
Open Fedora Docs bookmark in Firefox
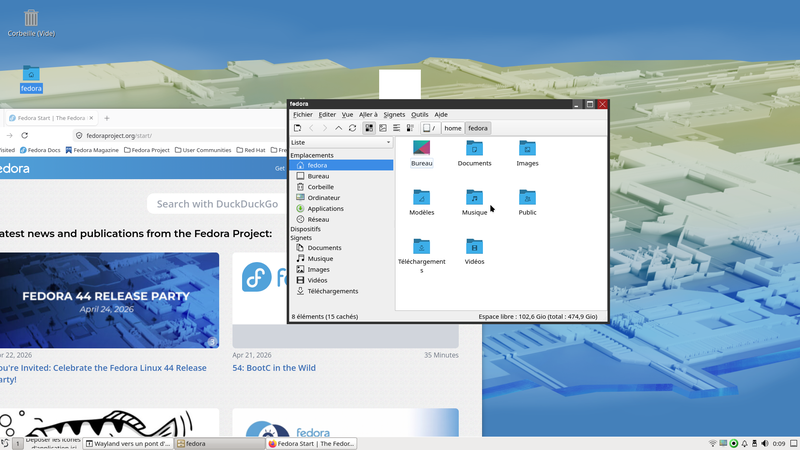40,150
